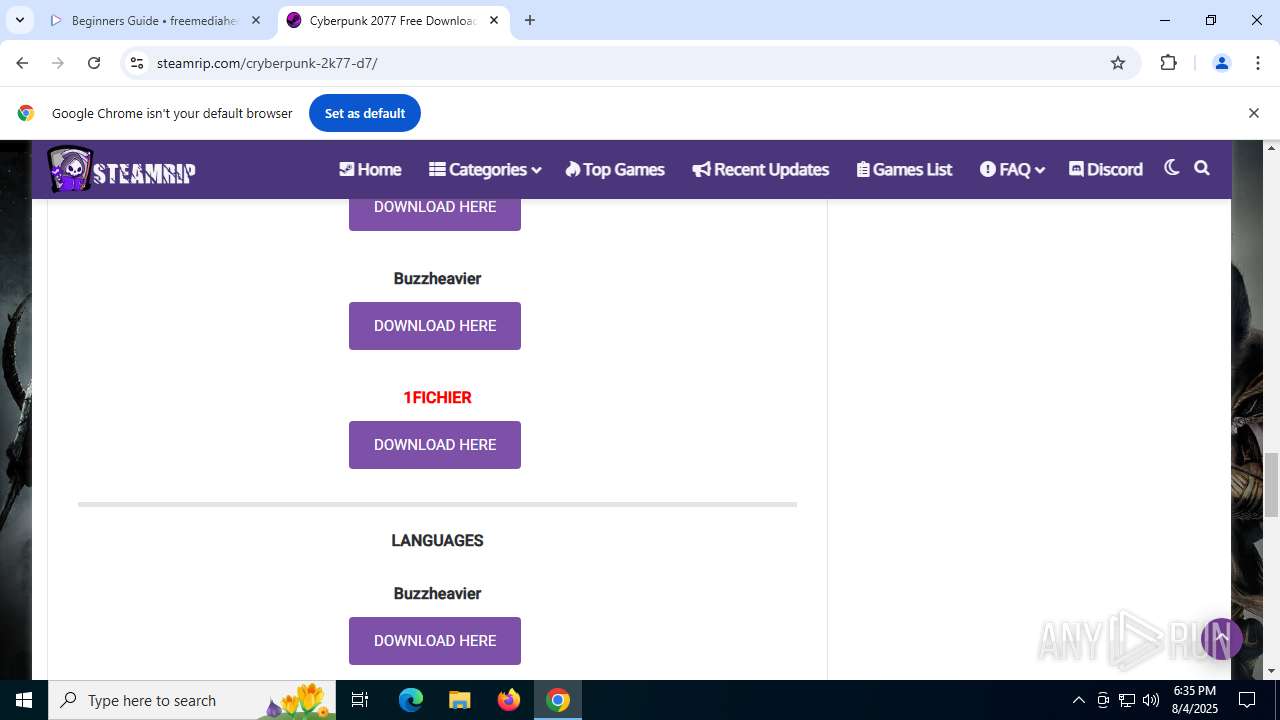
Task: Expand the FAQ dropdown menu
Action: click(1012, 169)
